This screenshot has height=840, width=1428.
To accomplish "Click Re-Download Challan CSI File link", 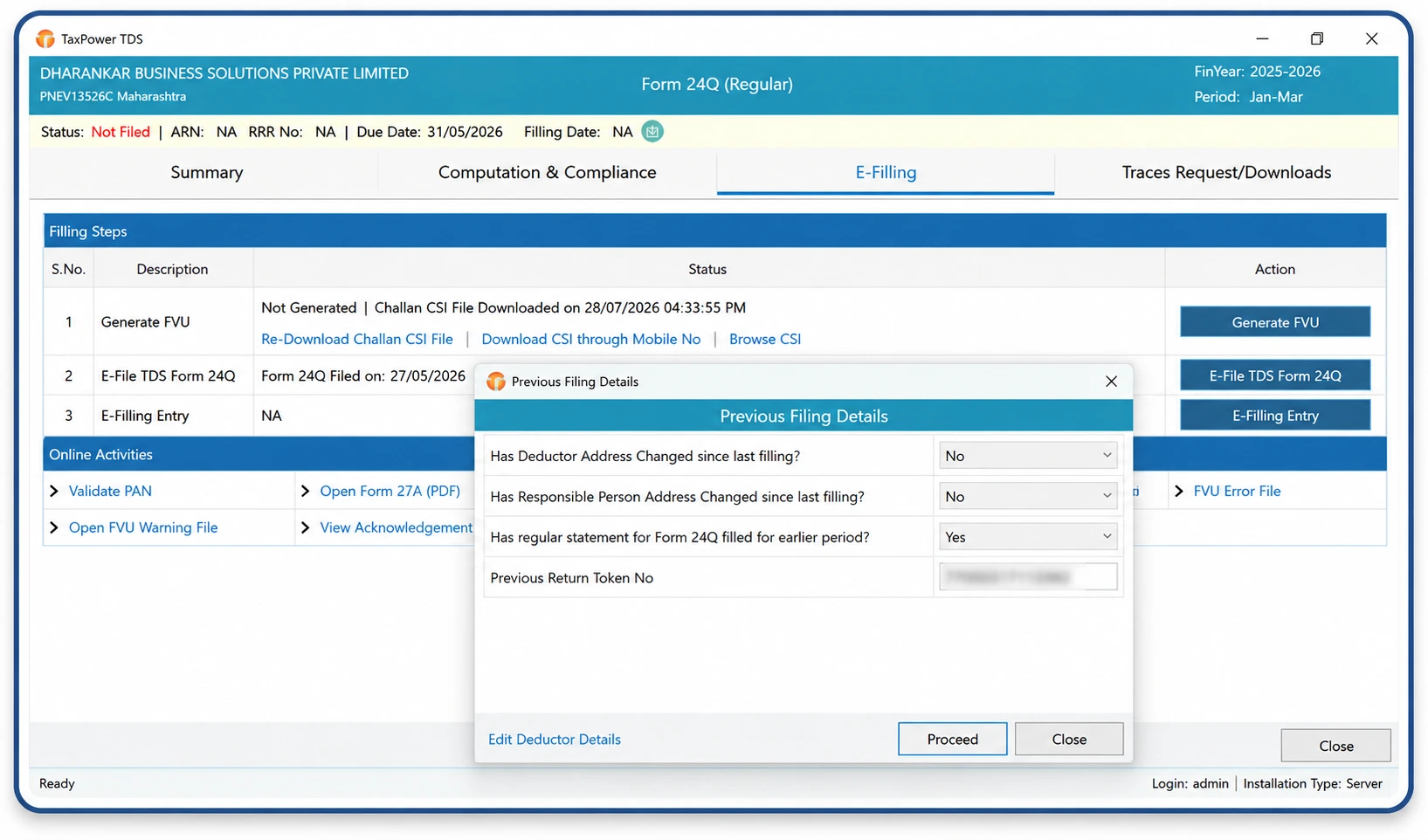I will coord(357,339).
